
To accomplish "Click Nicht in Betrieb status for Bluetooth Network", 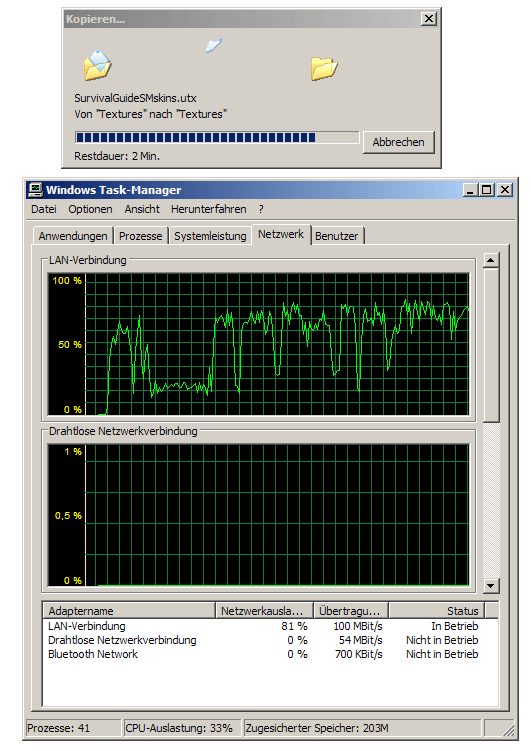I will pos(442,654).
